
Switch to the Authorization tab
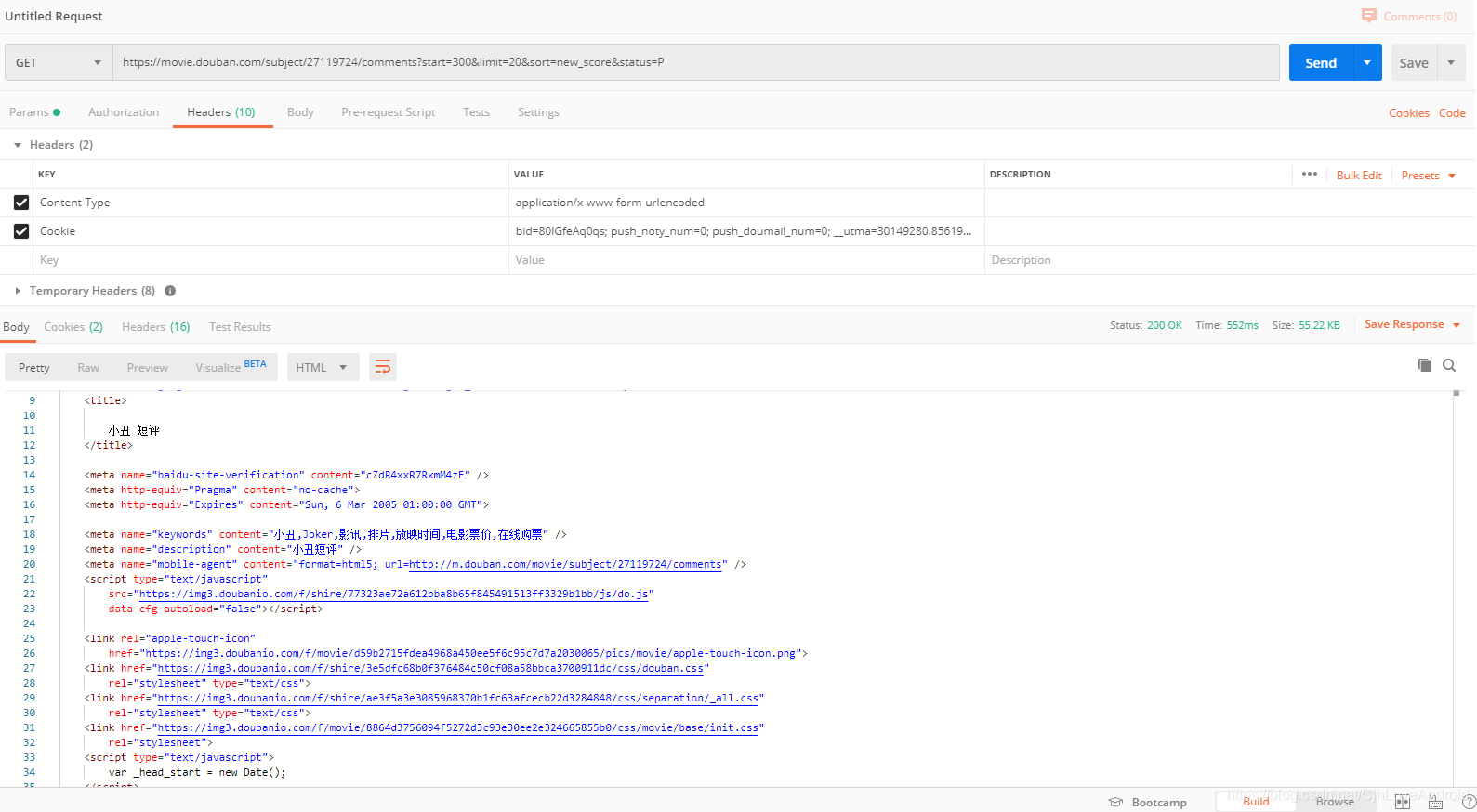coord(124,112)
